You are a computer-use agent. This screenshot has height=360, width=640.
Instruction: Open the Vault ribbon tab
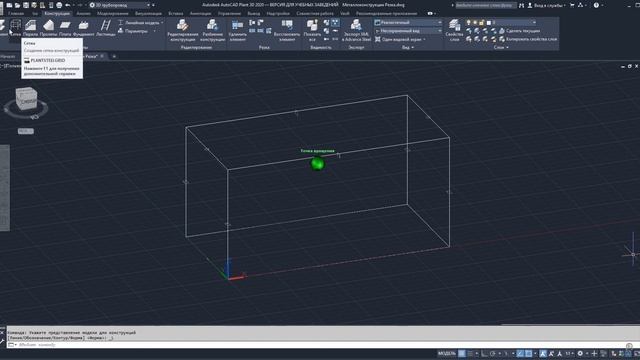click(344, 13)
